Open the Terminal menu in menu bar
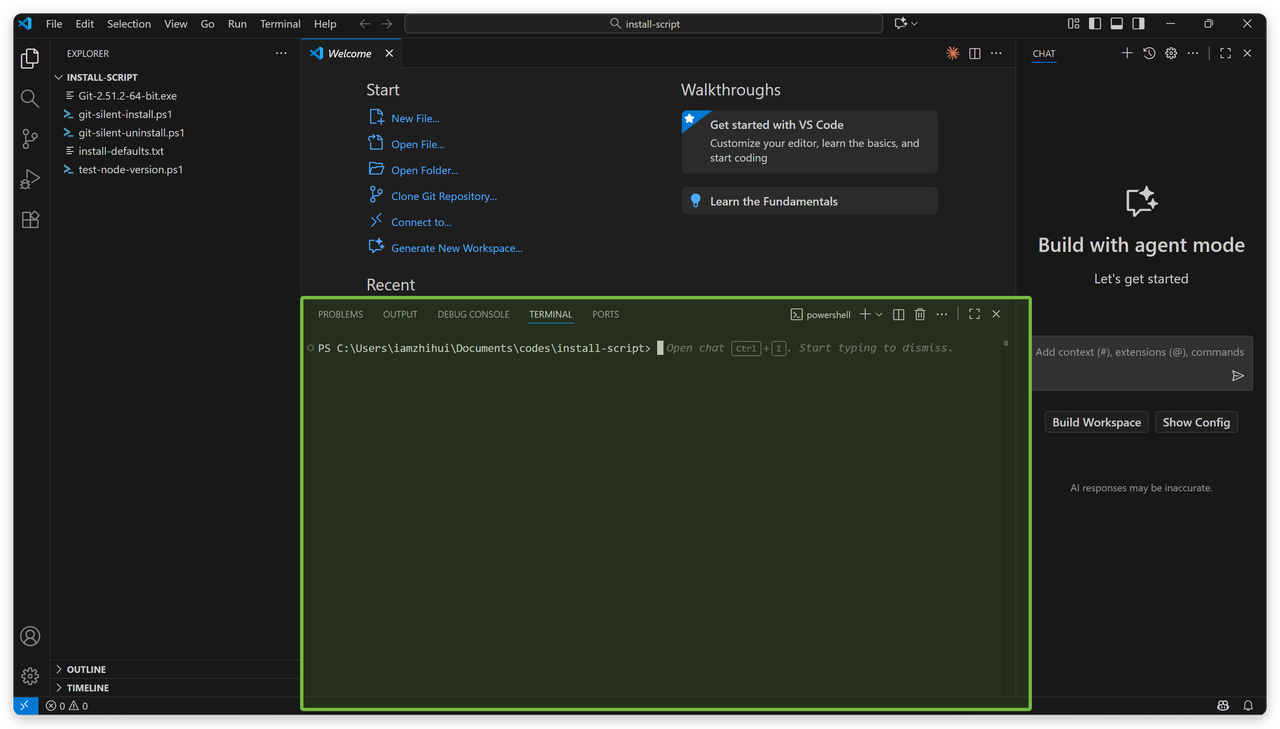 (x=280, y=23)
